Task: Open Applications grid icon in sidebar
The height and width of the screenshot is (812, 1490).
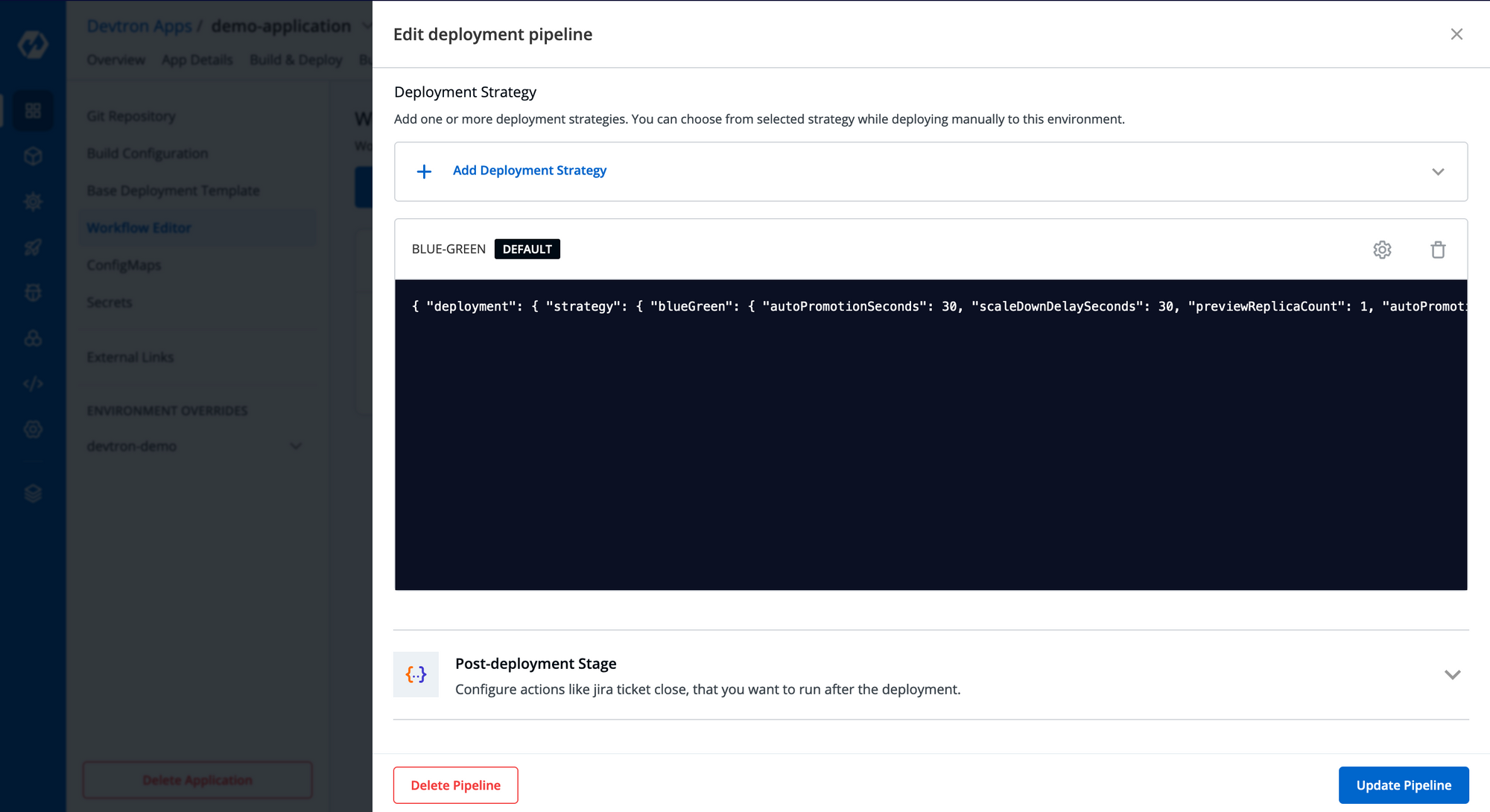Action: click(x=33, y=111)
